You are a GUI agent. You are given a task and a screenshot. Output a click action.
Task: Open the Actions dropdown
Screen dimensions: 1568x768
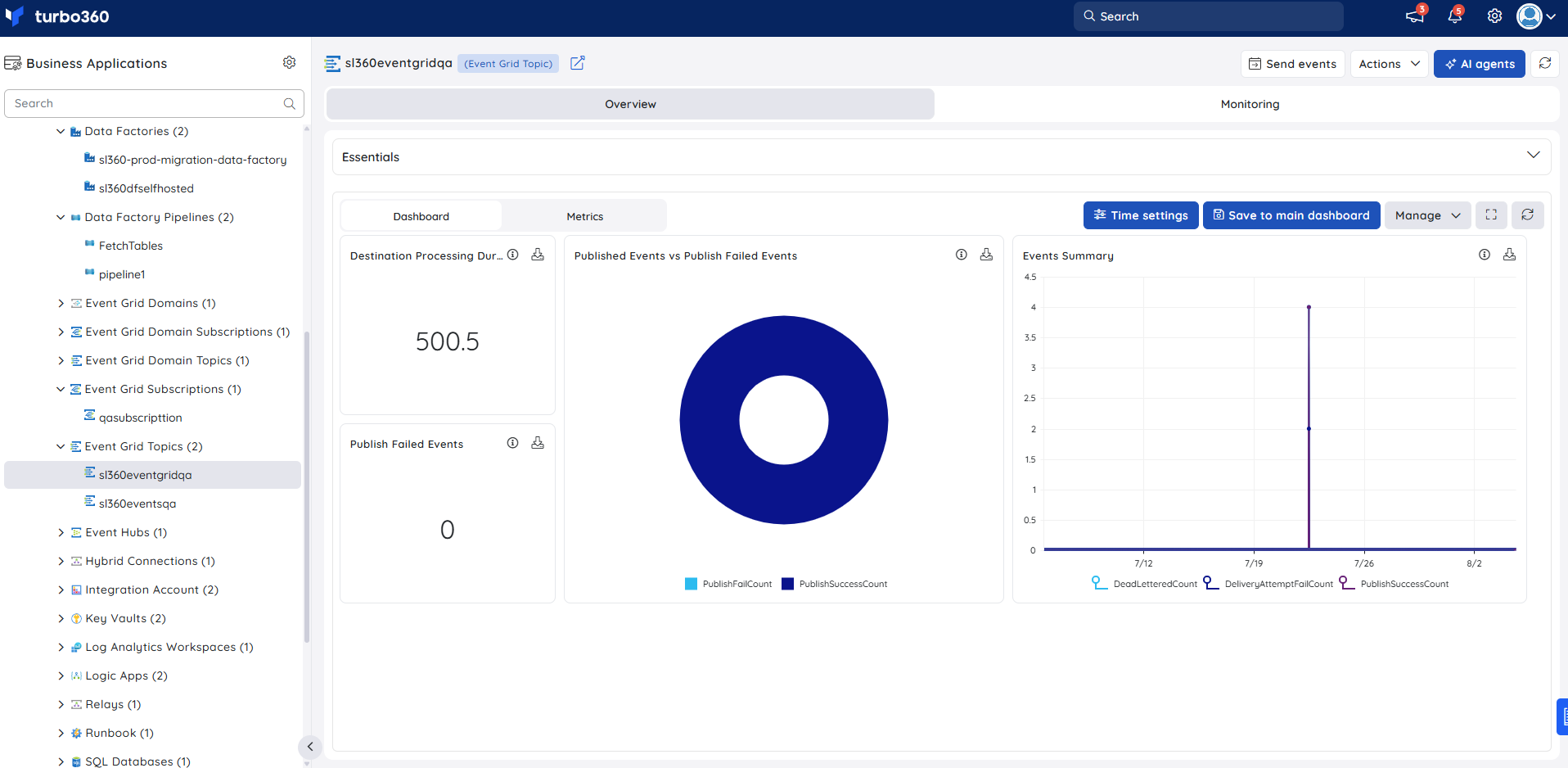point(1389,64)
